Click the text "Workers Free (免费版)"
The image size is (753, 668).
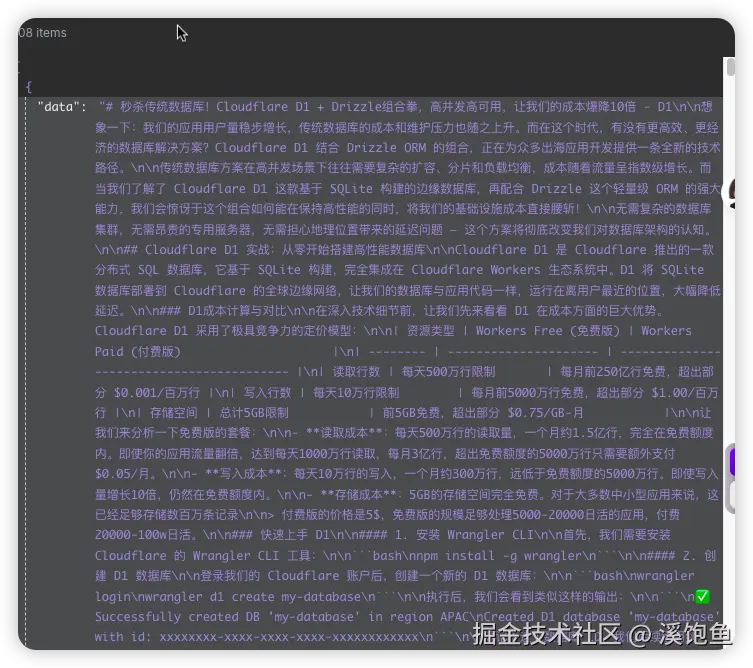tap(547, 331)
